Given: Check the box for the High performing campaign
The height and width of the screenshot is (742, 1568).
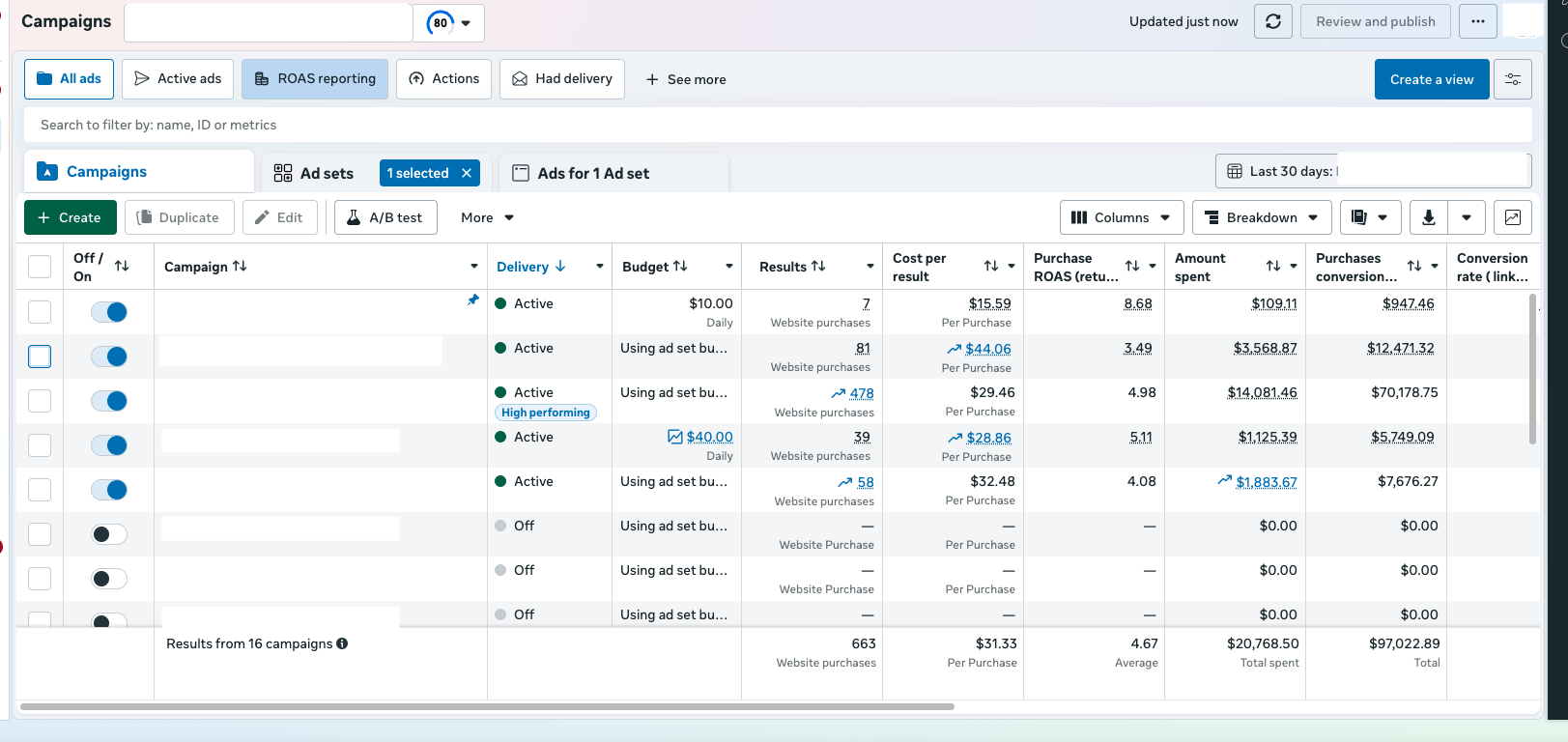Looking at the screenshot, I should coord(40,401).
